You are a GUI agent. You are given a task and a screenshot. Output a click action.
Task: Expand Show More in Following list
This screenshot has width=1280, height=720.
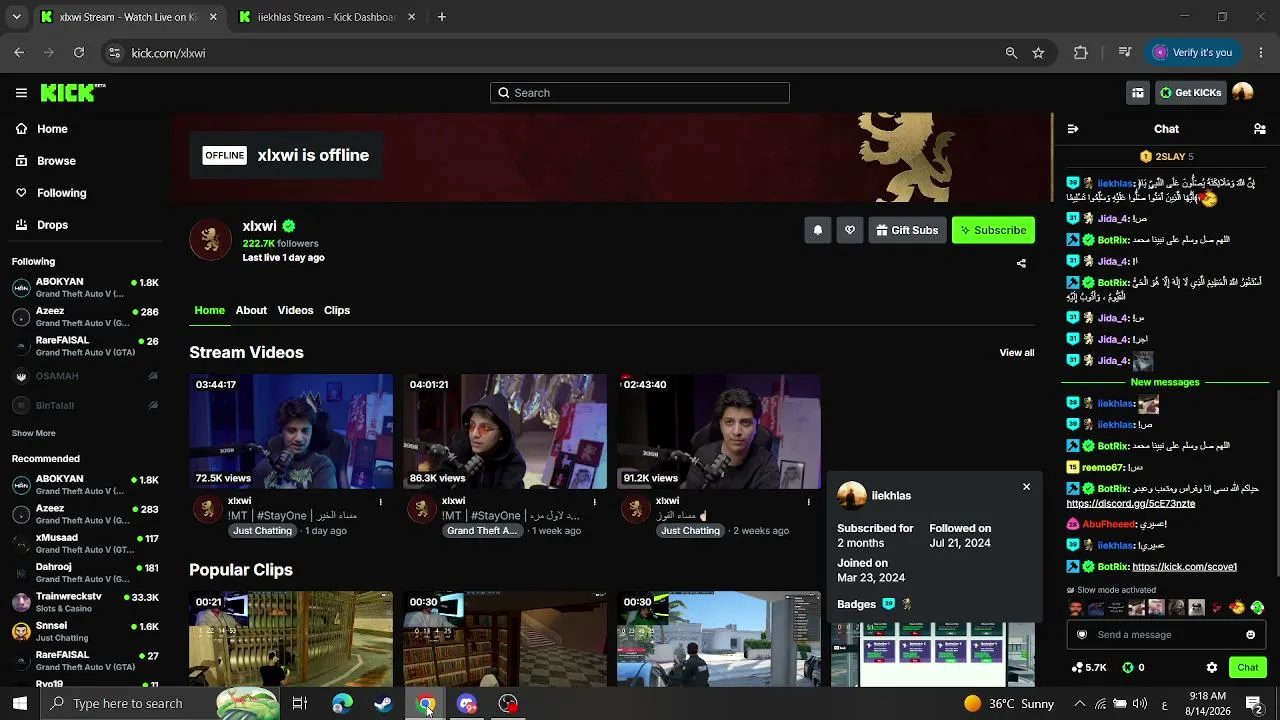34,433
